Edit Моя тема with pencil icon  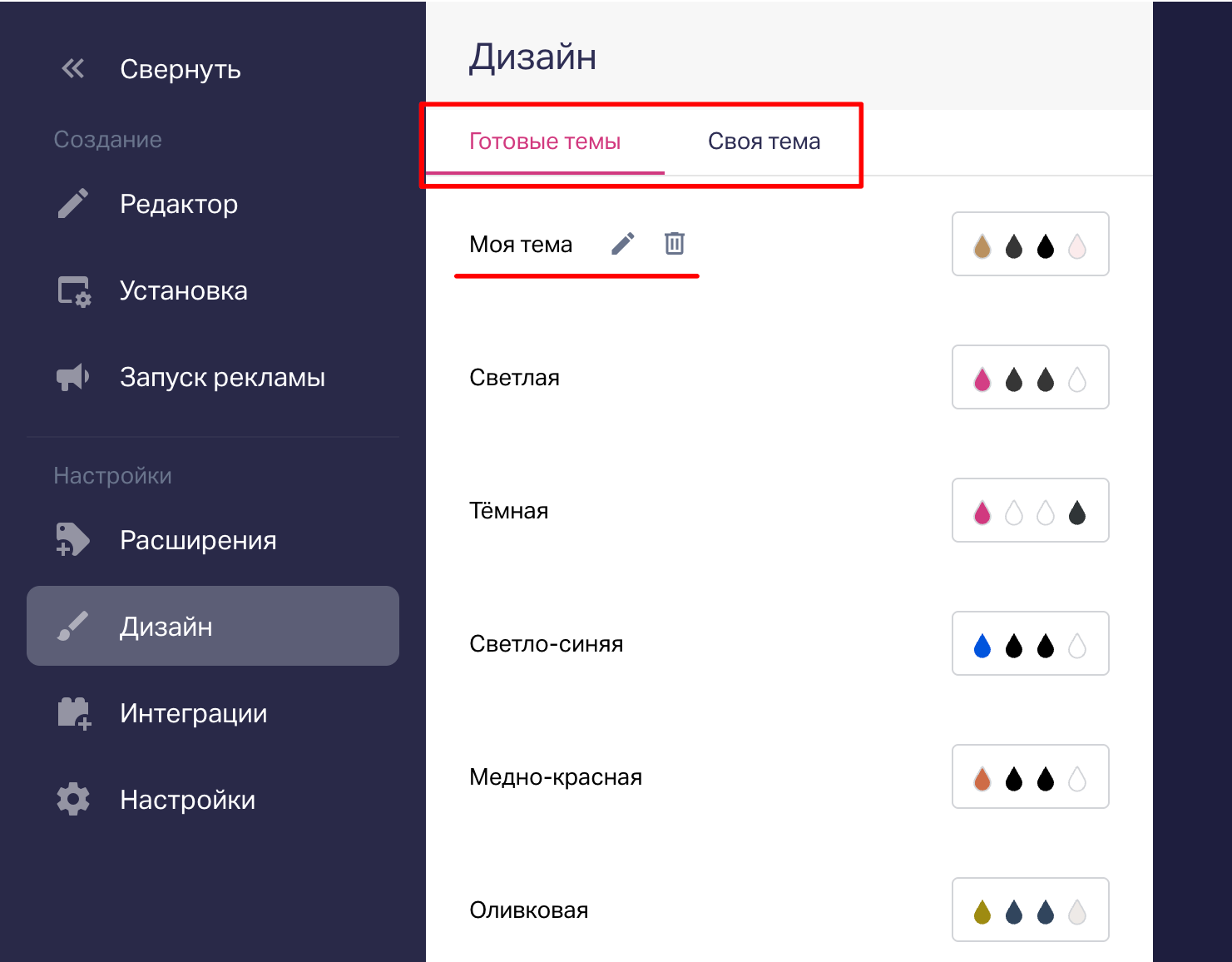click(623, 244)
